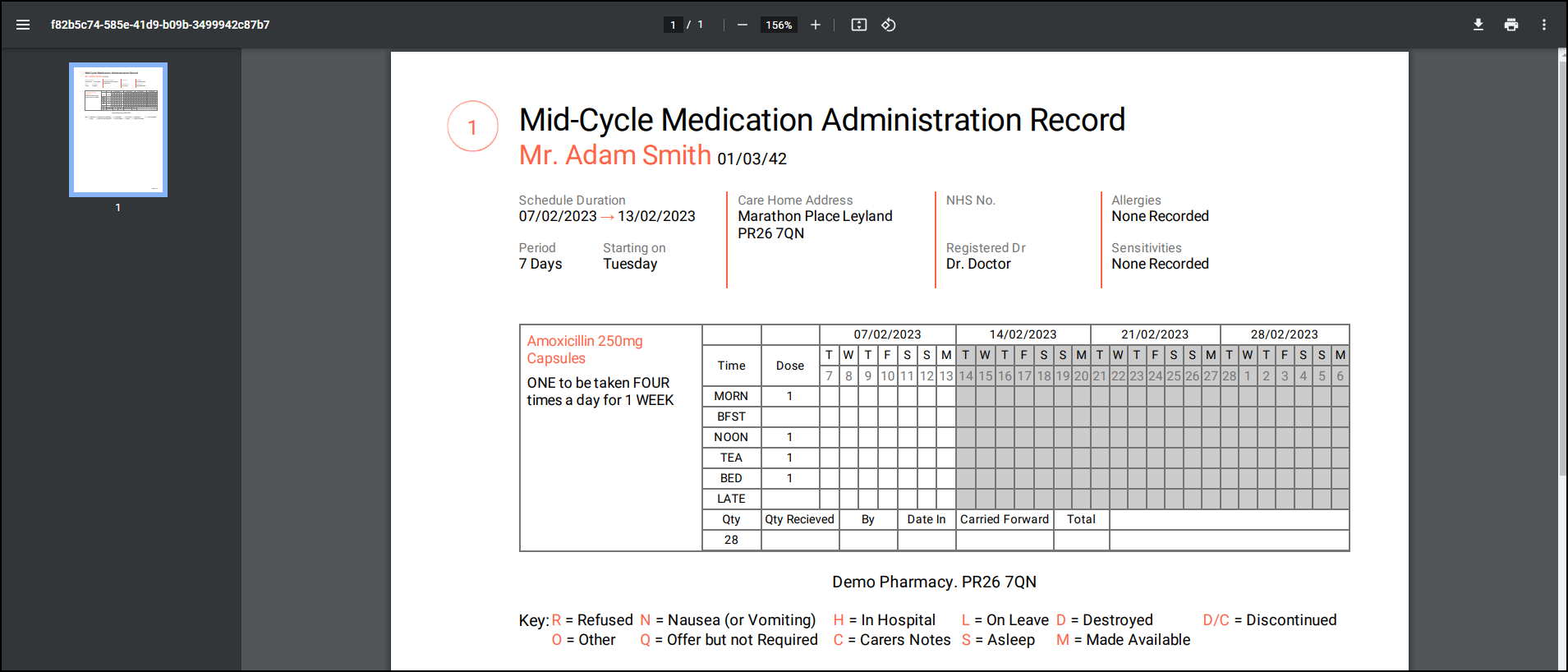Click the zoom in plus icon
Viewport: 1568px width, 672px height.
tap(816, 25)
